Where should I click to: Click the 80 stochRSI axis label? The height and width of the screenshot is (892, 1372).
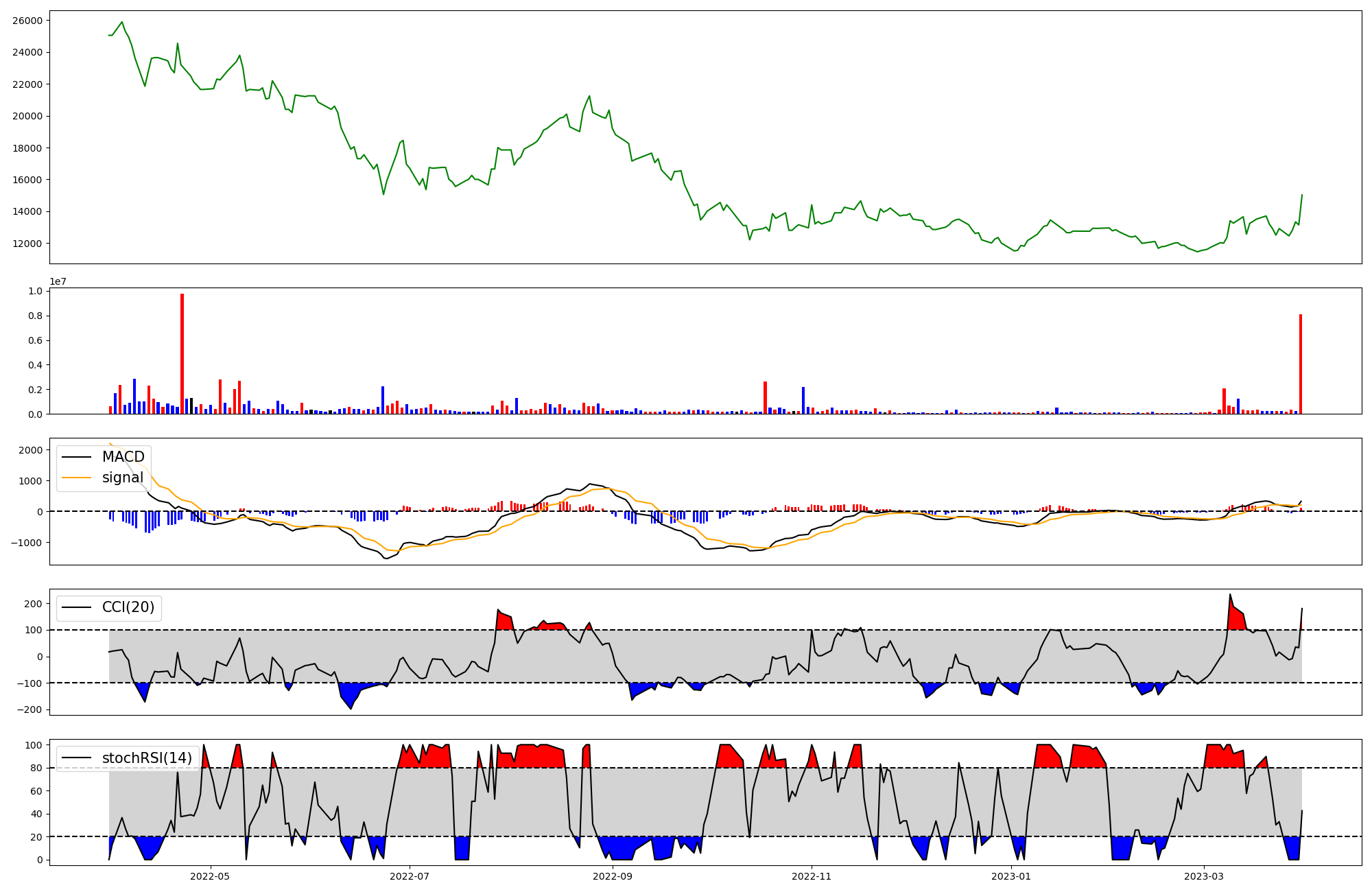pyautogui.click(x=36, y=768)
